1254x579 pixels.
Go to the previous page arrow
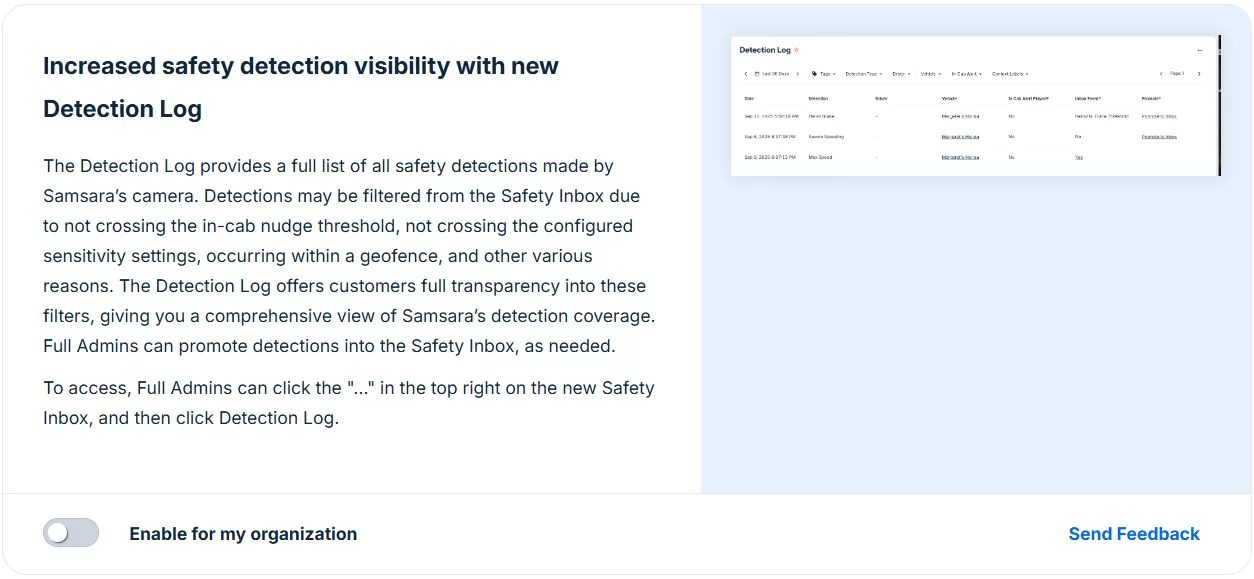pyautogui.click(x=1161, y=74)
